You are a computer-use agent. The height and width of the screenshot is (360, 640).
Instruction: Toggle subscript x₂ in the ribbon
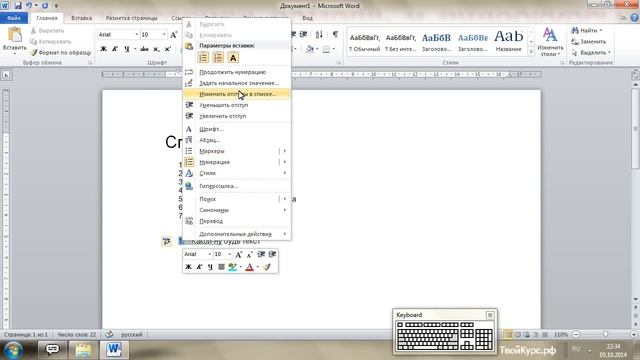[x=156, y=49]
